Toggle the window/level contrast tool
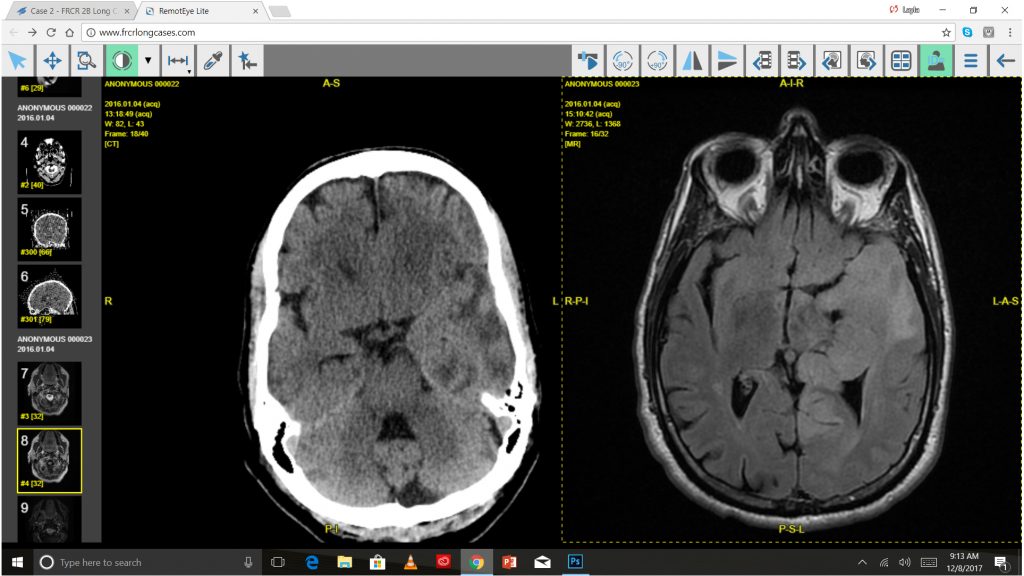This screenshot has height=576, width=1024. 121,61
